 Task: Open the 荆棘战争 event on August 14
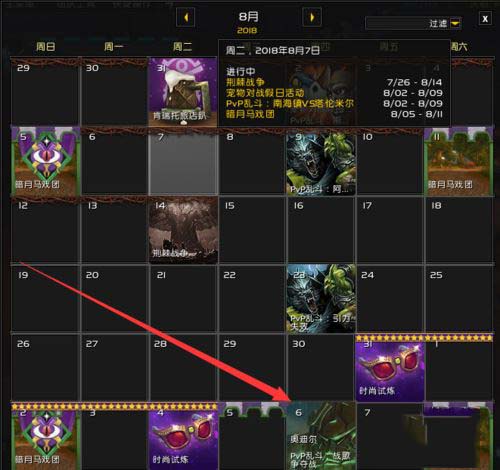(183, 230)
